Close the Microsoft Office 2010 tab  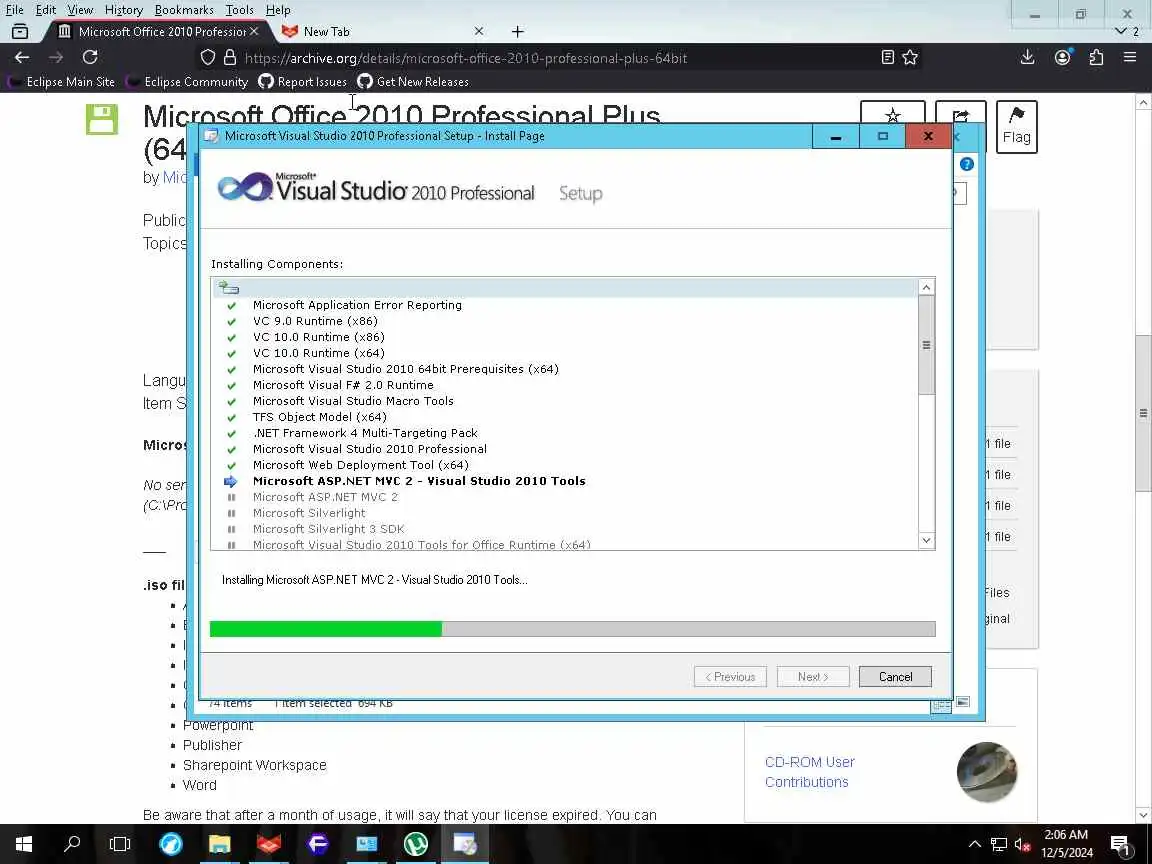pyautogui.click(x=253, y=32)
